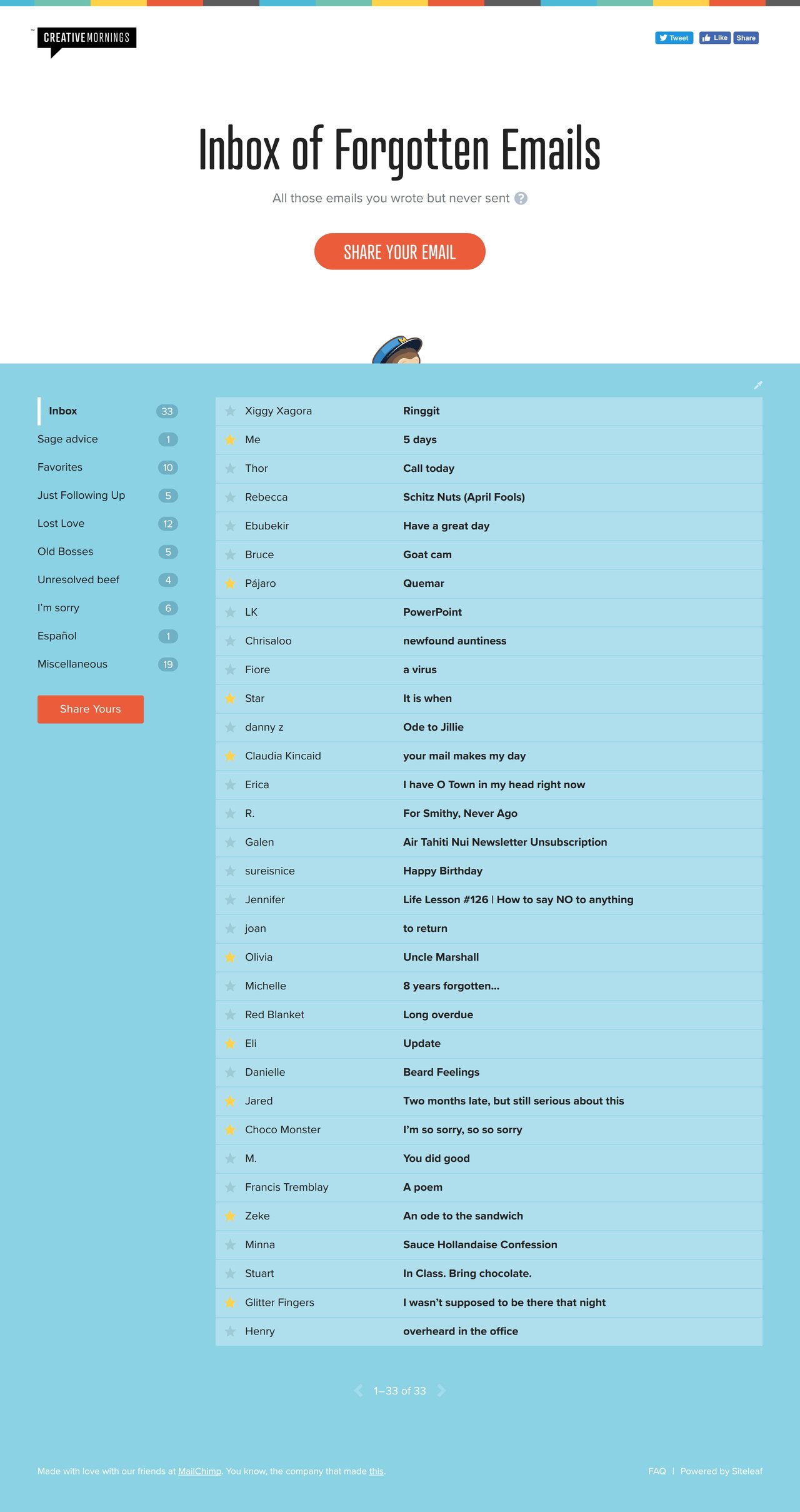Viewport: 800px width, 1512px height.
Task: Star the Chrisaloo email
Action: pyautogui.click(x=230, y=641)
